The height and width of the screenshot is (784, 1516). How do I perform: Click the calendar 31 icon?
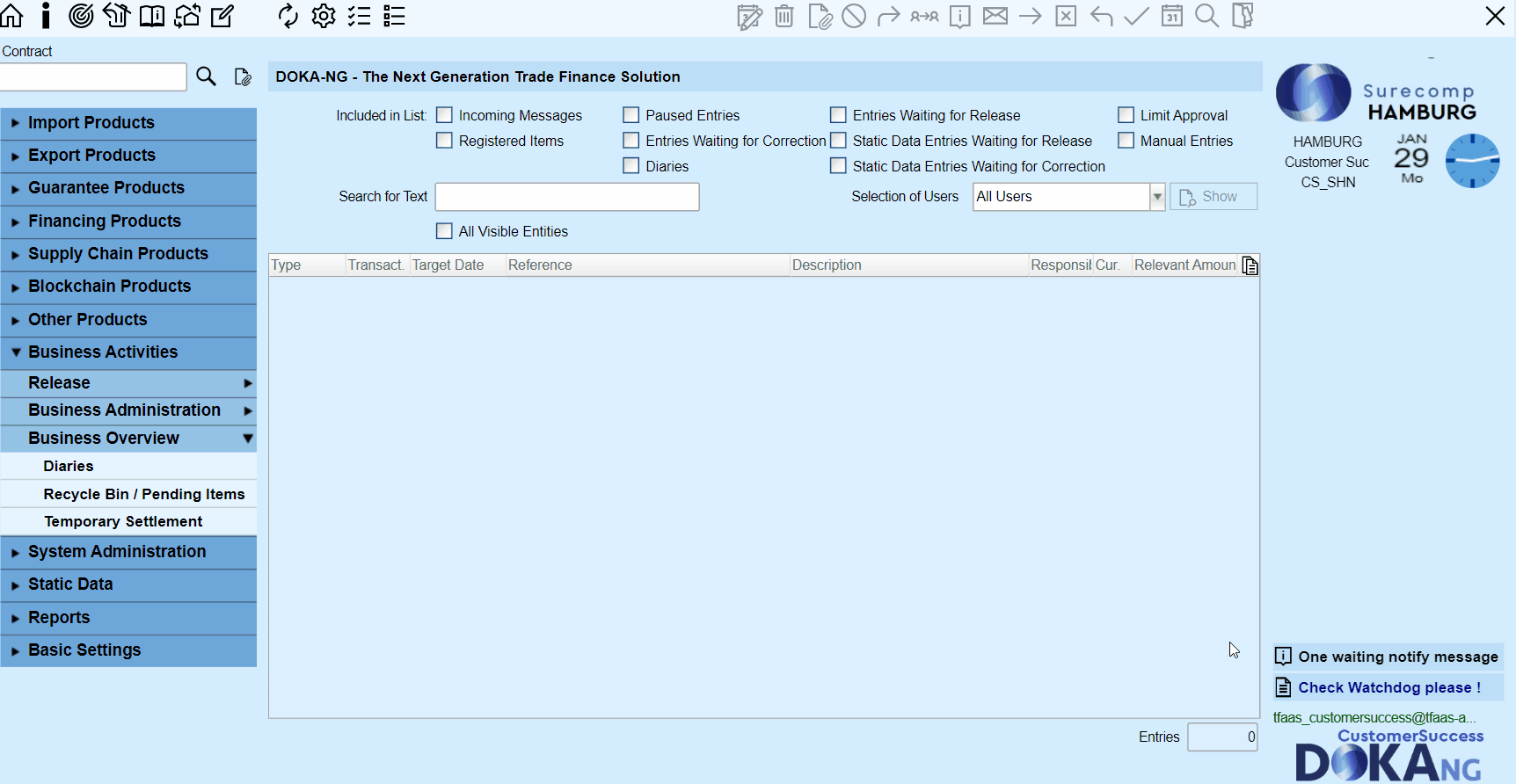[1172, 16]
